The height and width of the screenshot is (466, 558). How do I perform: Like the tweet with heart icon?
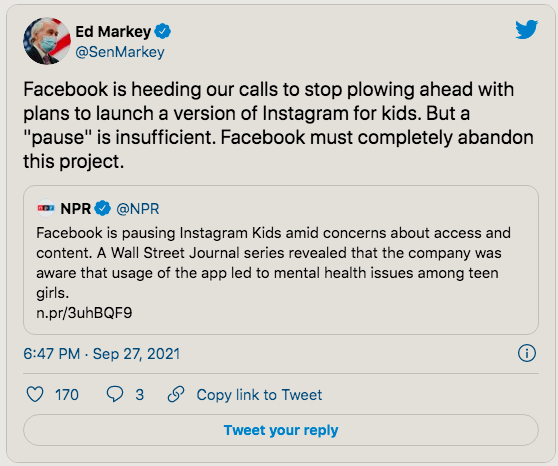point(35,394)
